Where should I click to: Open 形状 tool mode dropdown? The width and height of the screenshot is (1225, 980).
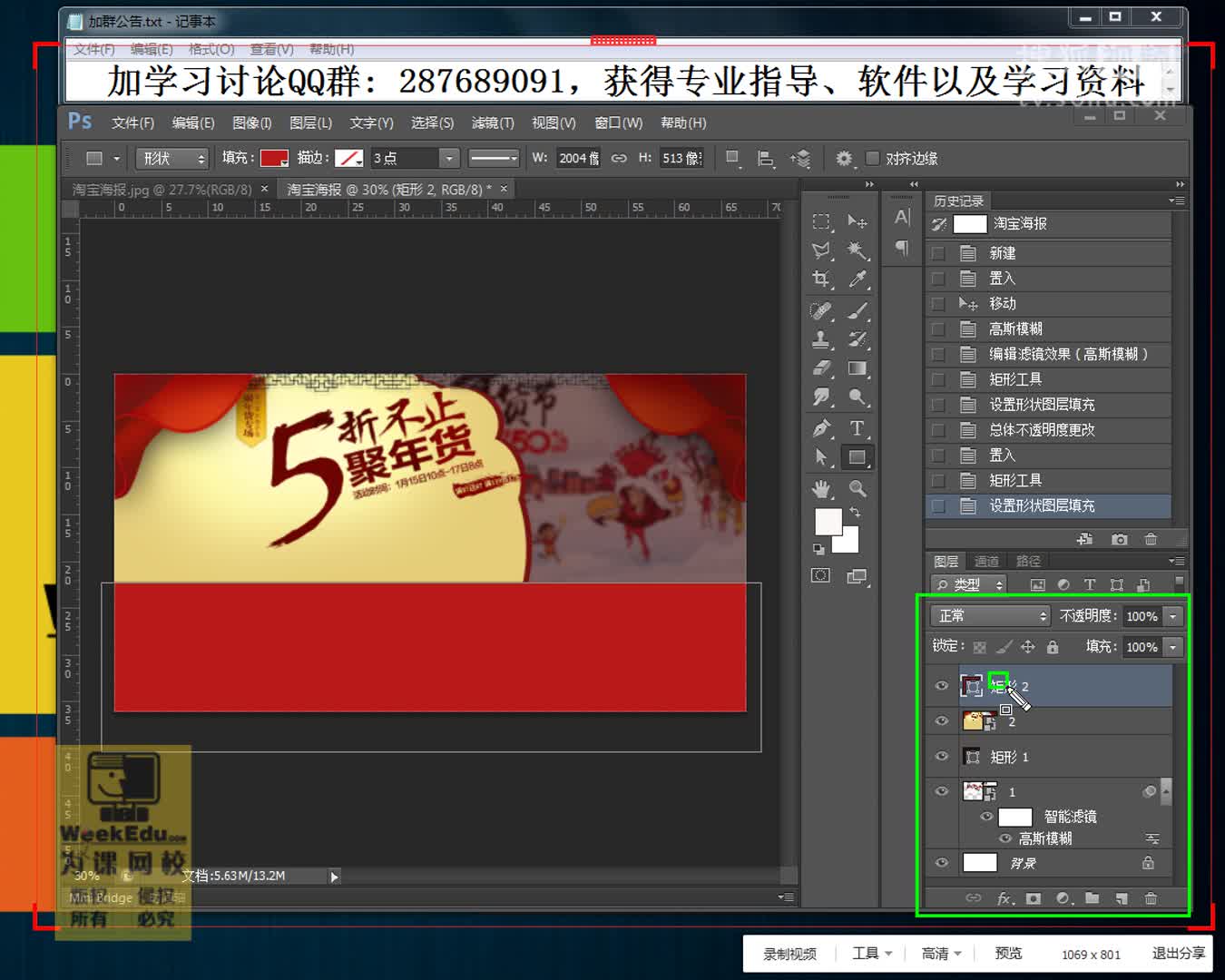[172, 159]
